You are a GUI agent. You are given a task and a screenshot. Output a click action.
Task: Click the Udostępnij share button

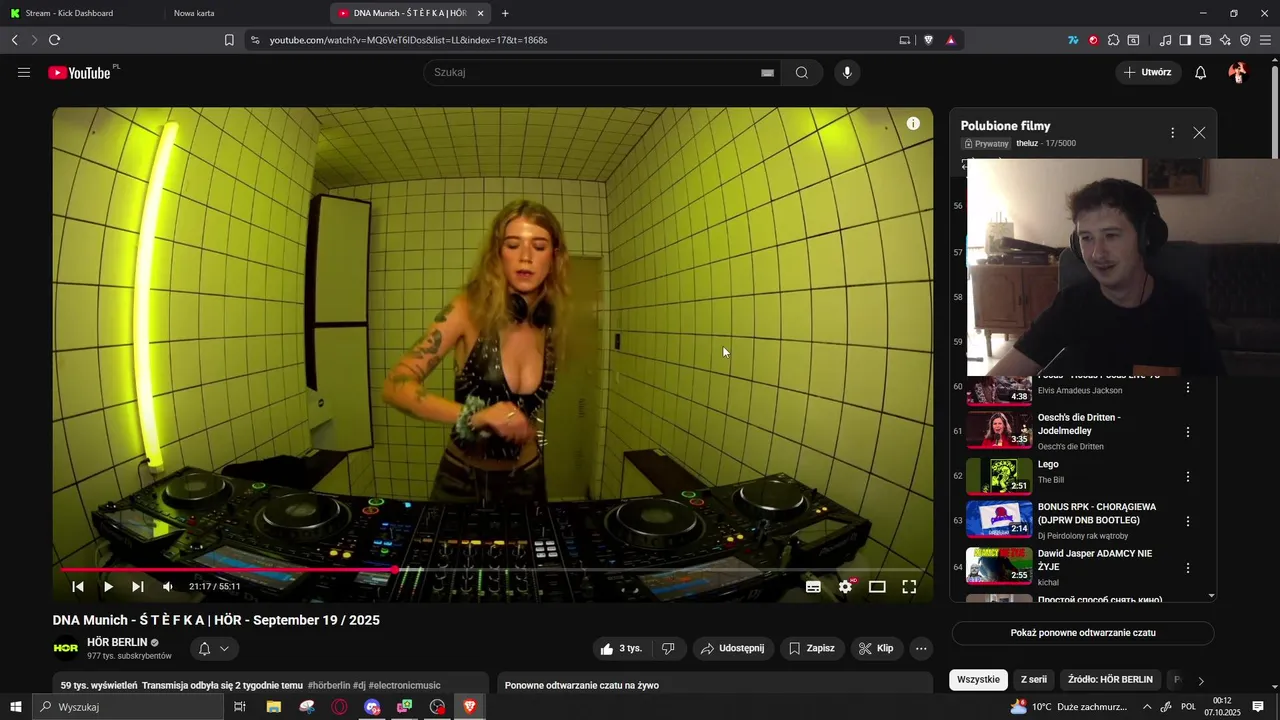[x=733, y=648]
